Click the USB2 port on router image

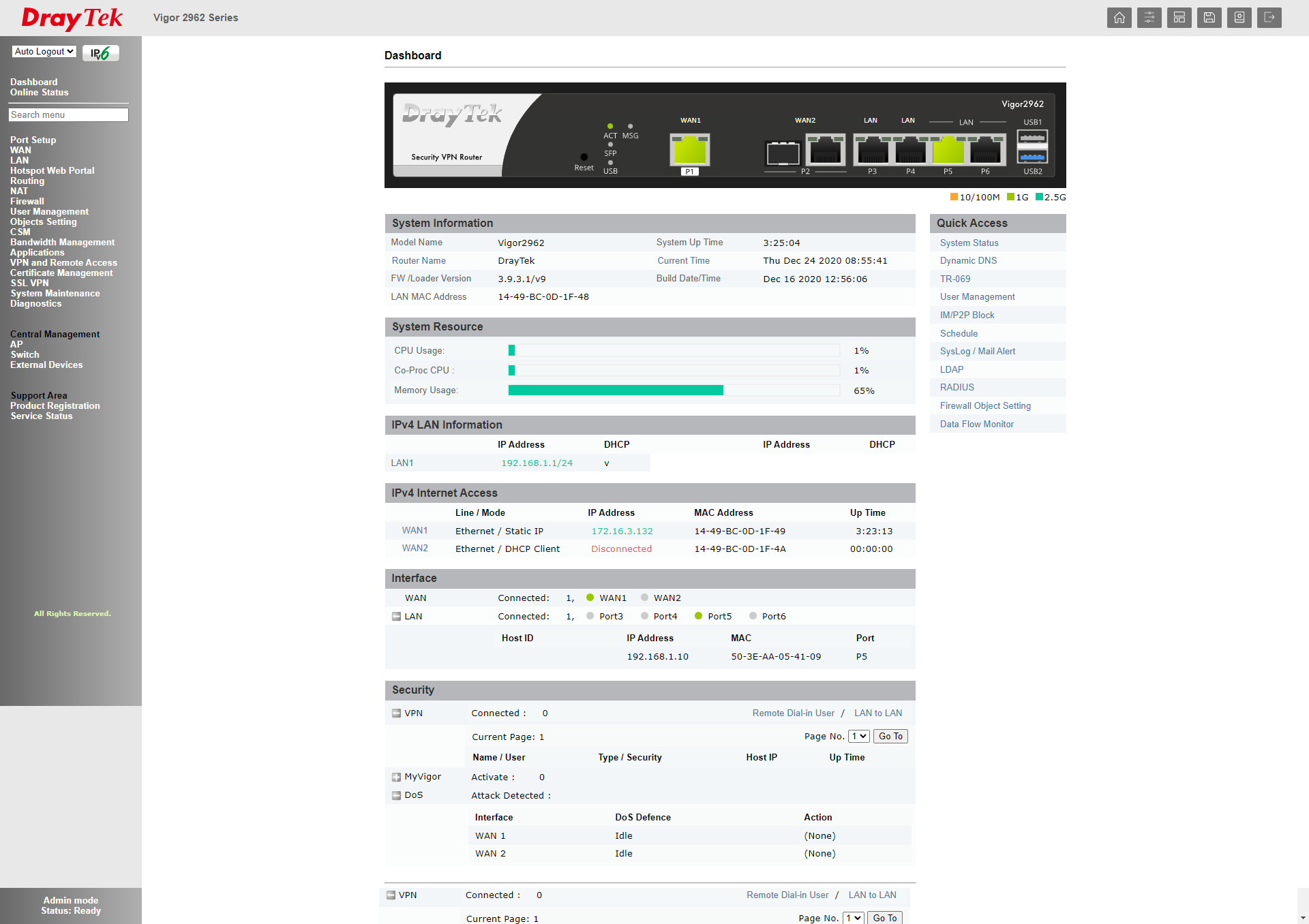1032,157
